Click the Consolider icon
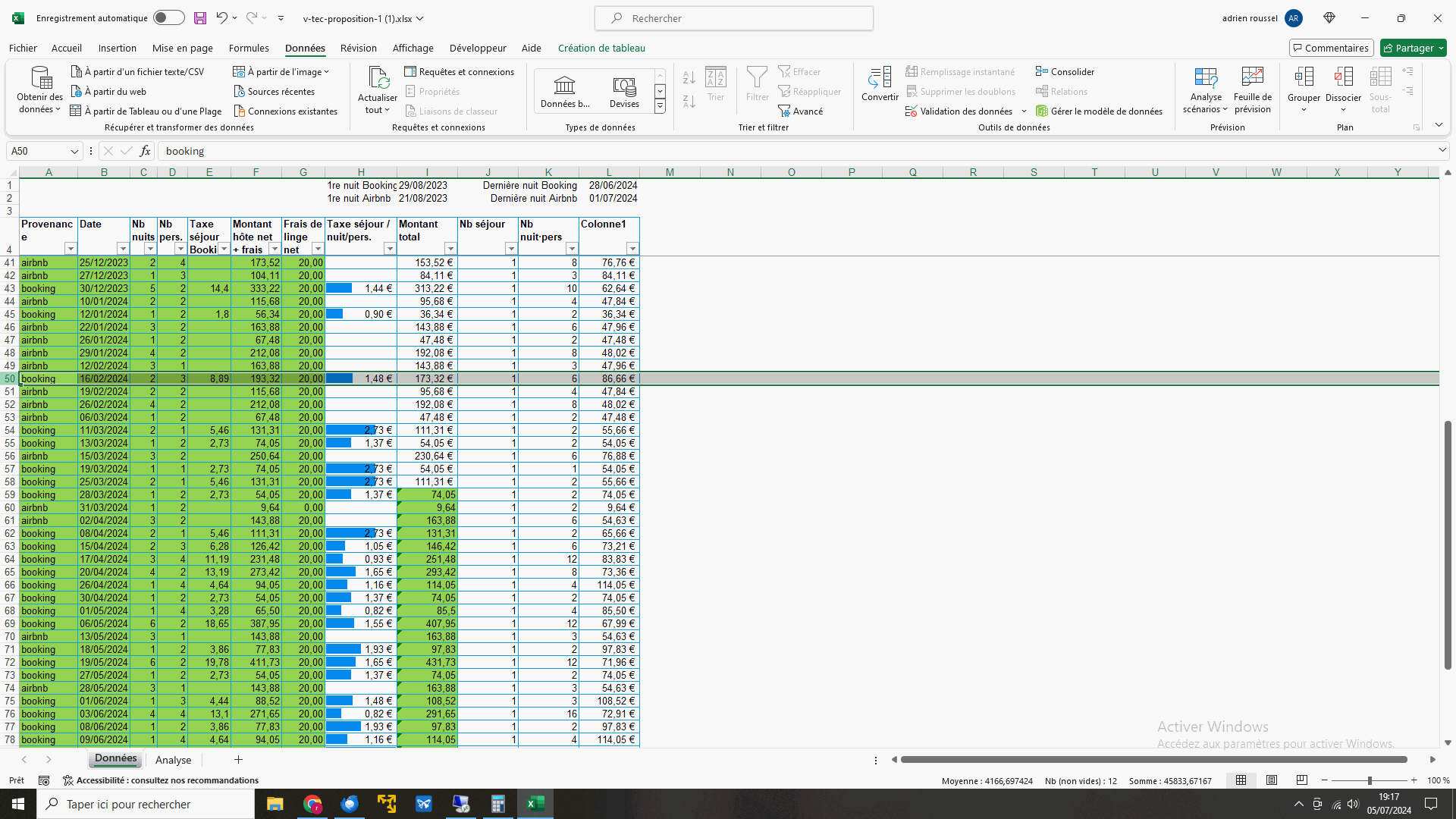 pos(1042,71)
